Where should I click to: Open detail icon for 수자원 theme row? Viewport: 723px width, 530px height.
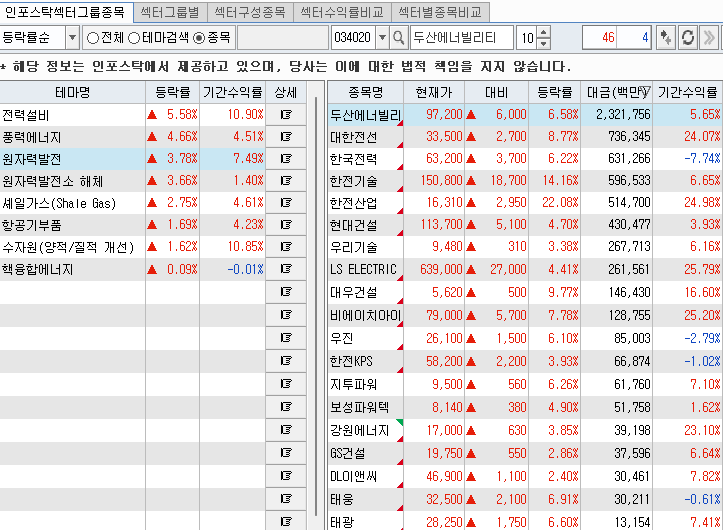click(x=286, y=247)
